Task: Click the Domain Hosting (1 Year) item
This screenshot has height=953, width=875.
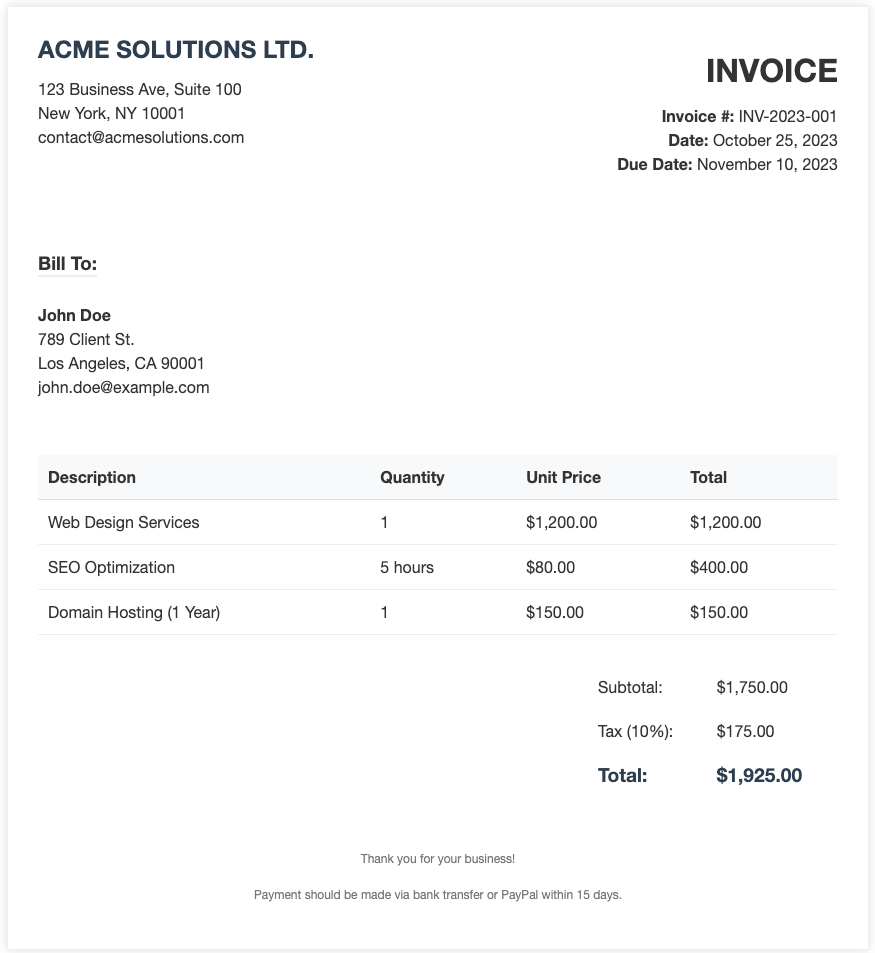Action: click(134, 613)
